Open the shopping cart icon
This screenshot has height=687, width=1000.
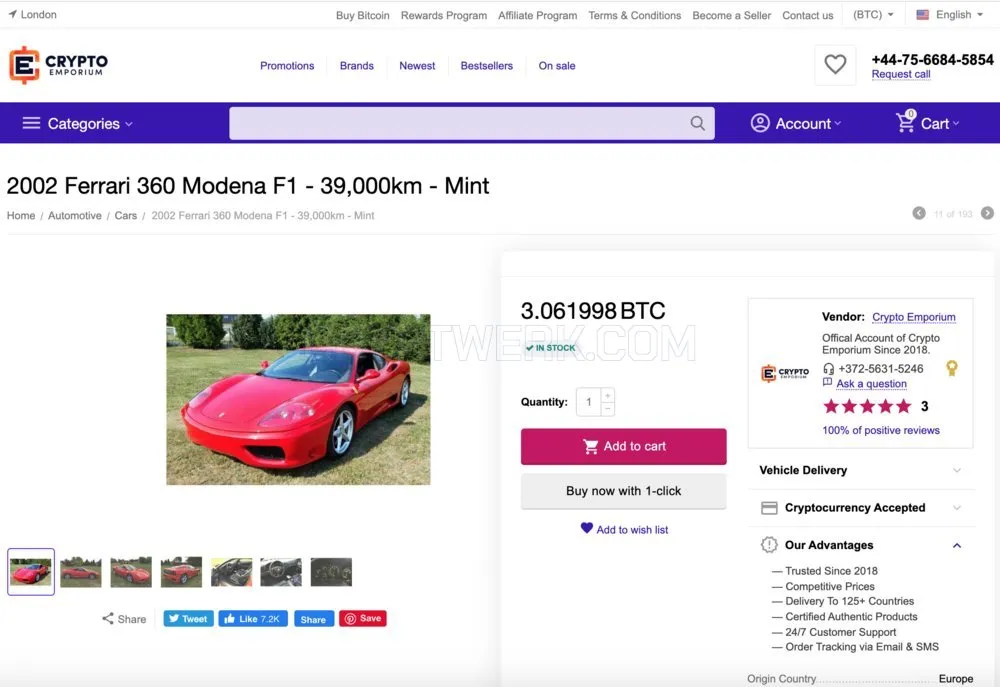pos(906,121)
